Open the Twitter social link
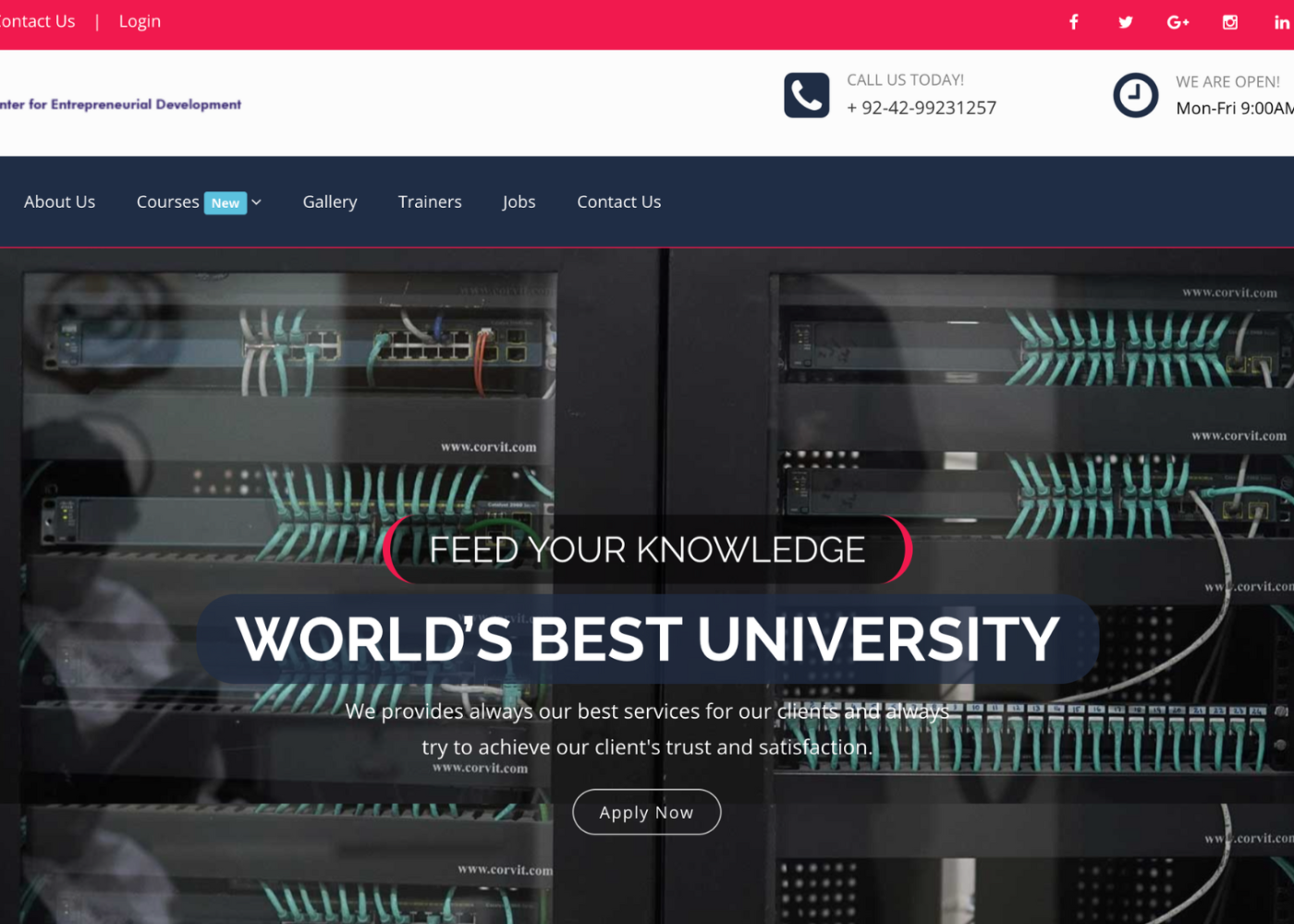This screenshot has width=1294, height=924. tap(1125, 22)
